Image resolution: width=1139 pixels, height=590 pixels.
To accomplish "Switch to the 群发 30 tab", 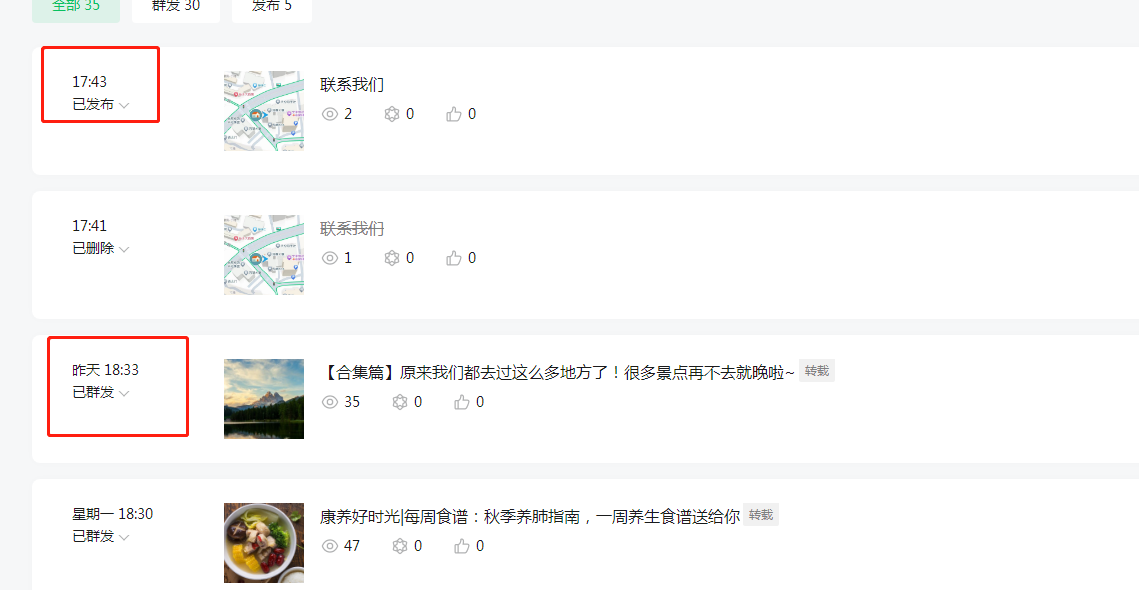I will coord(176,9).
